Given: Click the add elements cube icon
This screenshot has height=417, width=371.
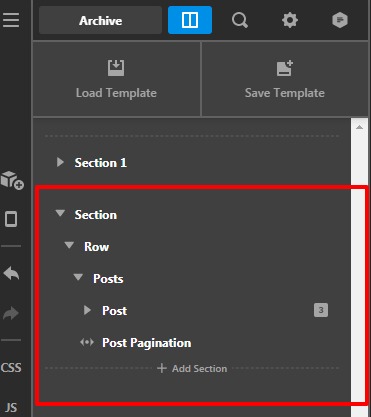Looking at the screenshot, I should pos(12,180).
